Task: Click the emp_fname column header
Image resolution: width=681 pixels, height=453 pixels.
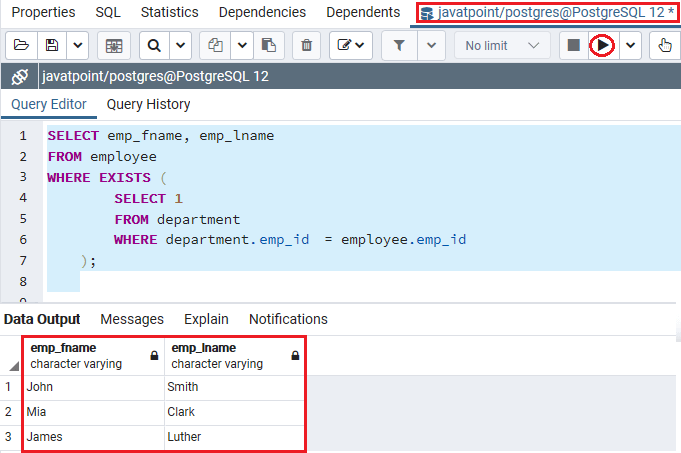Action: tap(94, 356)
